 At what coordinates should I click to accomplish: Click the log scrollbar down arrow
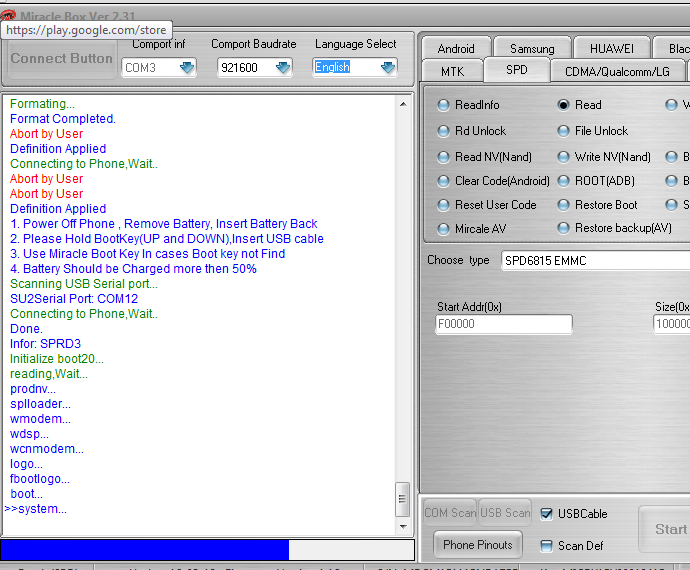coord(403,526)
